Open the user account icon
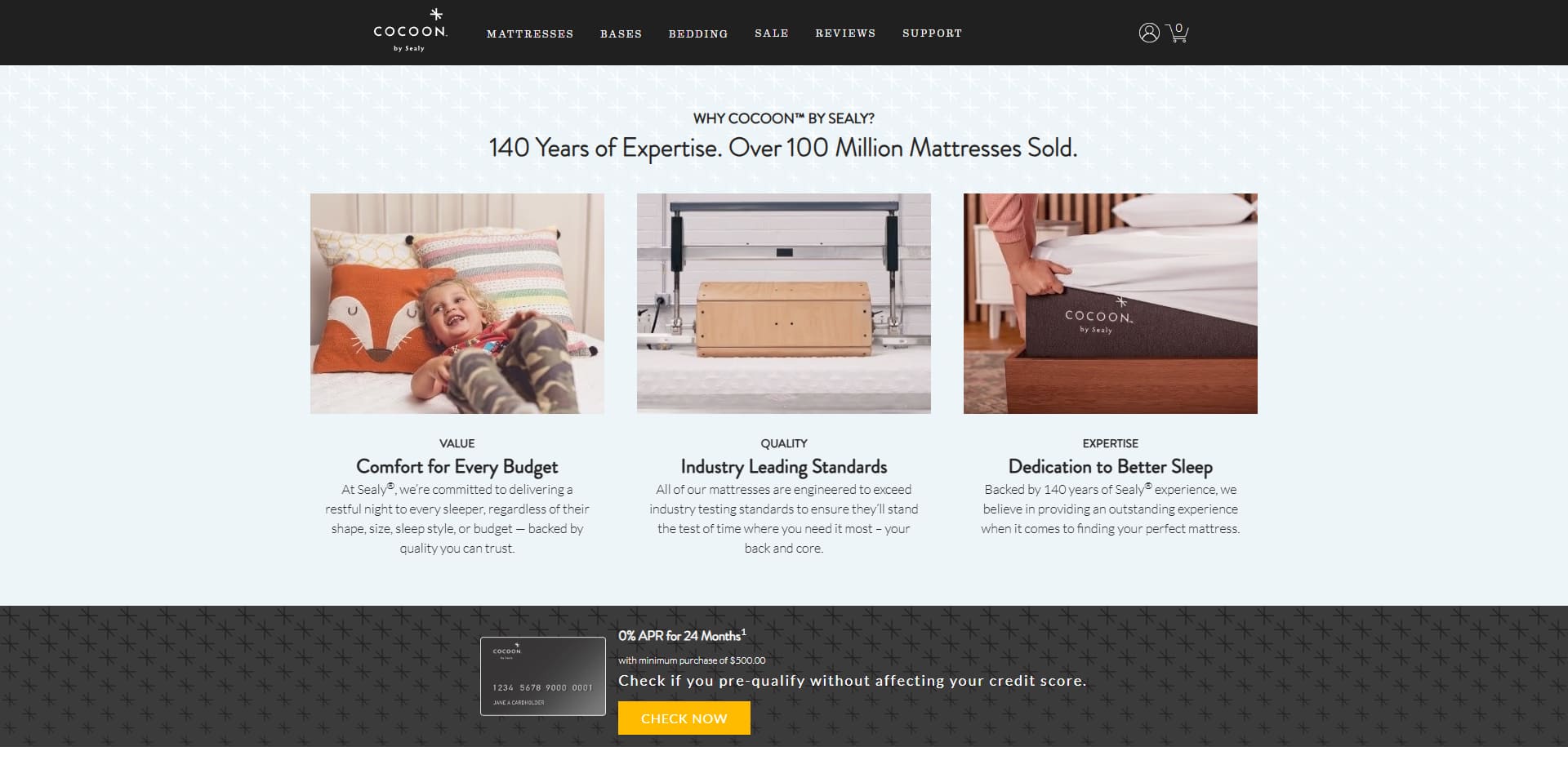 (1149, 33)
